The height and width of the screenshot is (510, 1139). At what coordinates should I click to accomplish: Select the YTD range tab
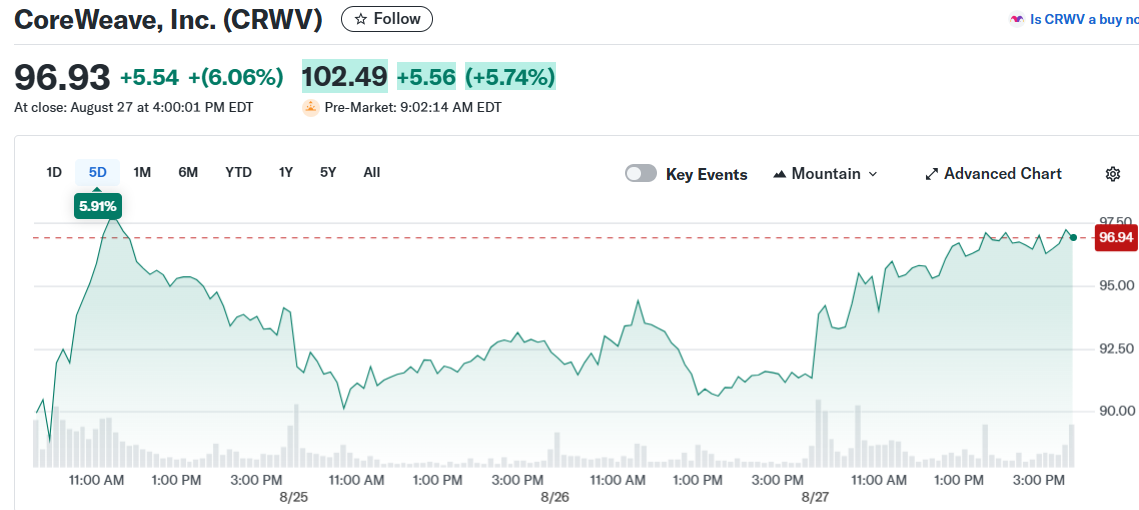(x=238, y=172)
